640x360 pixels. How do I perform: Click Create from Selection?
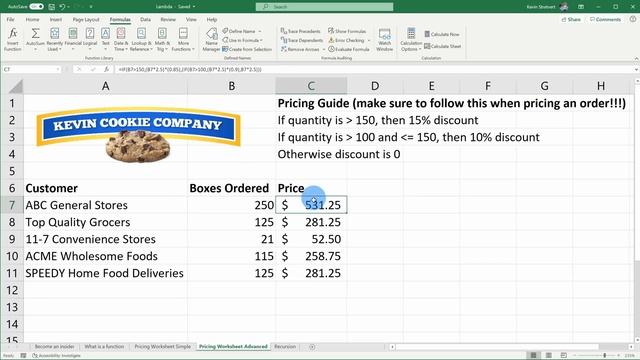[x=247, y=49]
